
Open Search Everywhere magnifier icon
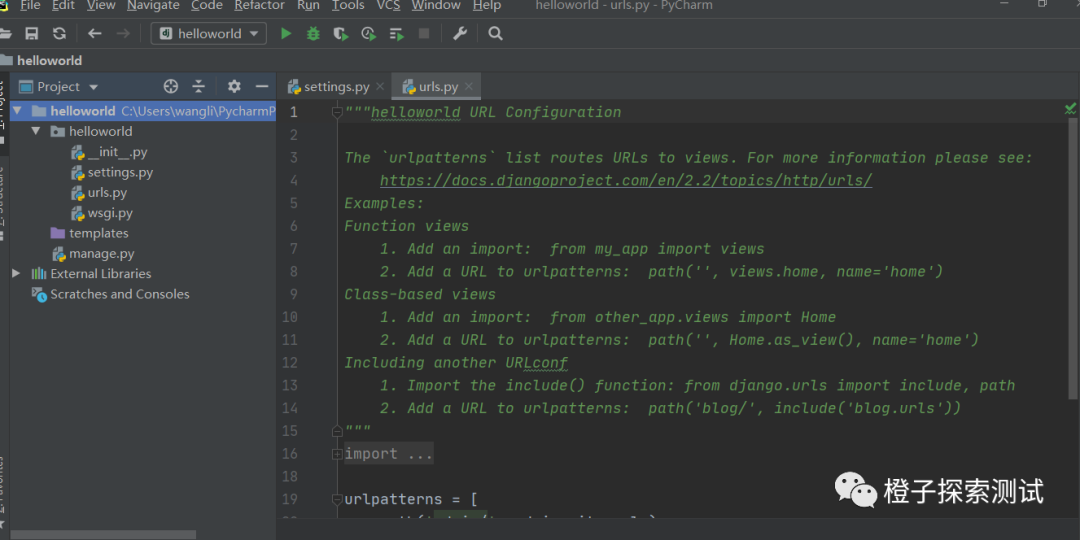point(495,33)
